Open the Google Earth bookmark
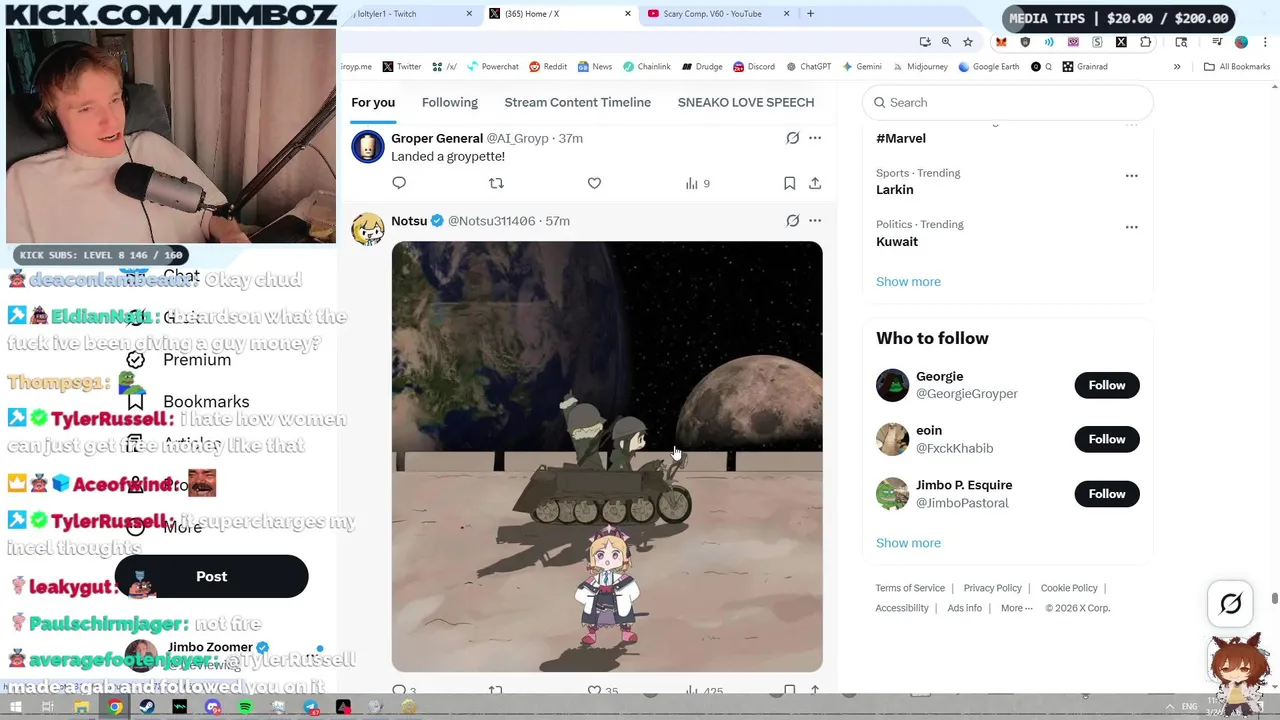 pos(988,67)
